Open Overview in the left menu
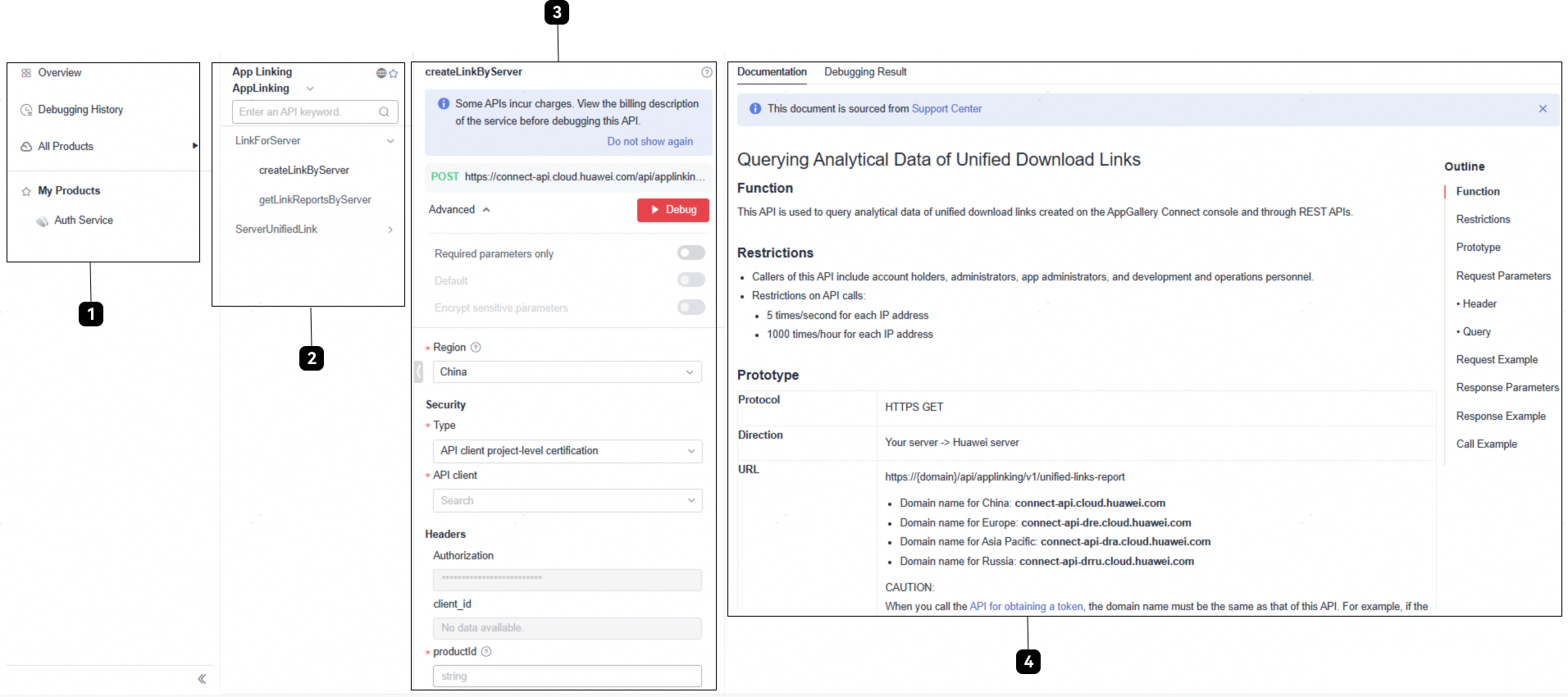 click(x=59, y=73)
